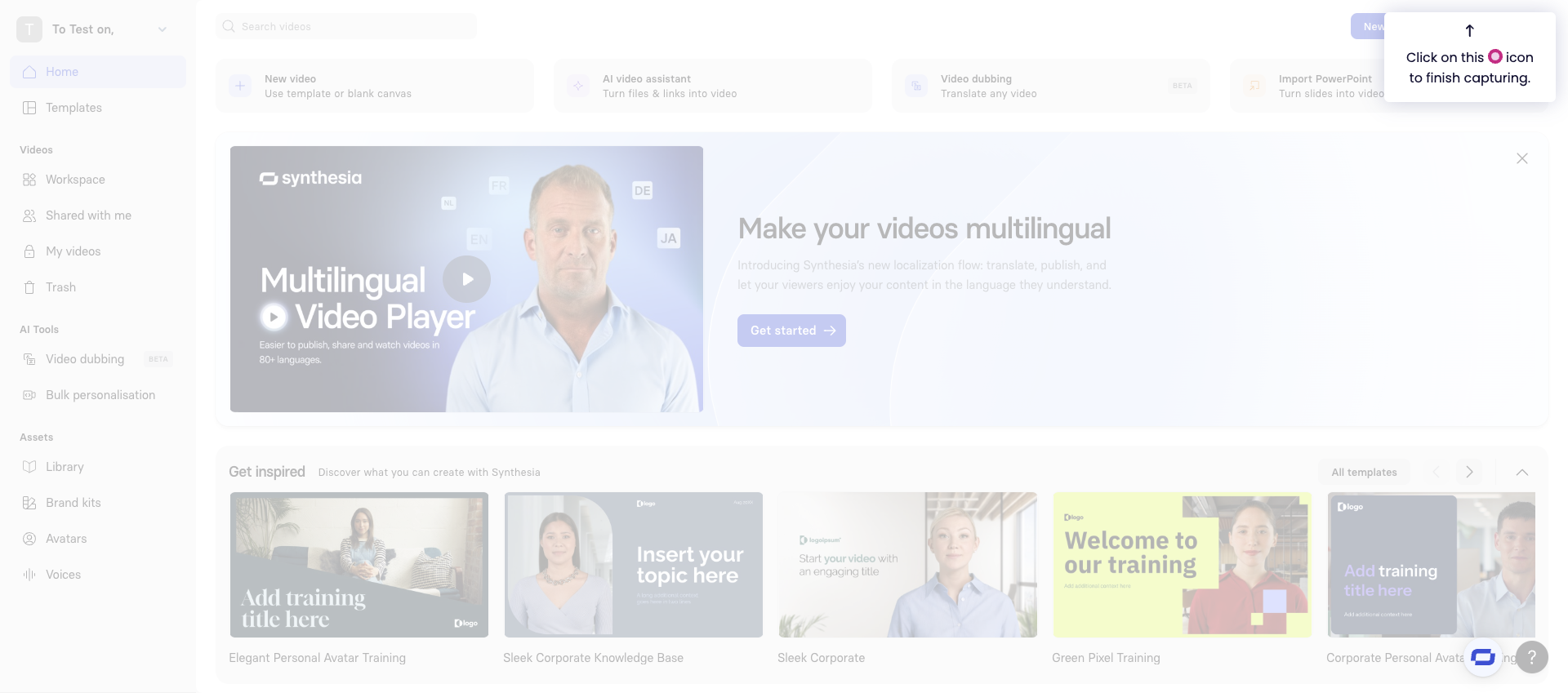Screen dimensions: 1568x693
Task: Expand the workspace switcher chevron
Action: coord(163,29)
